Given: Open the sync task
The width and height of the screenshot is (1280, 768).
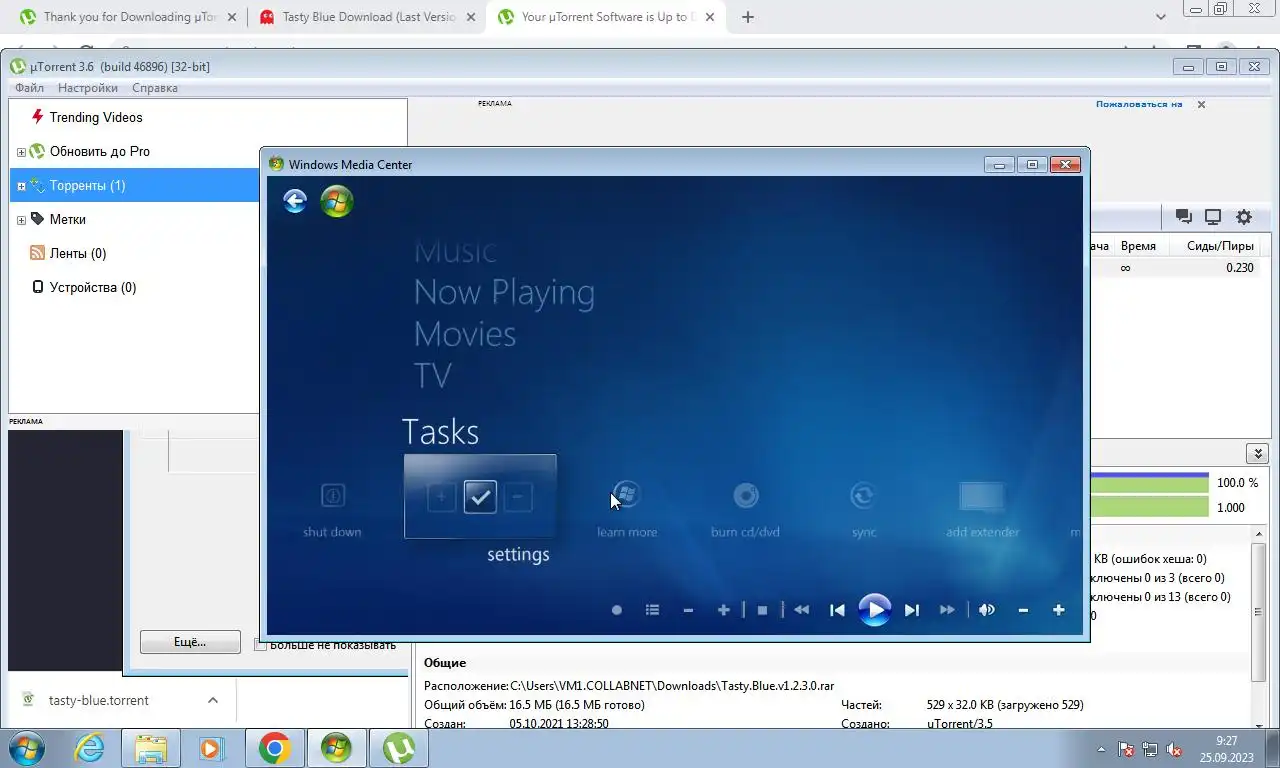Looking at the screenshot, I should coord(863,509).
